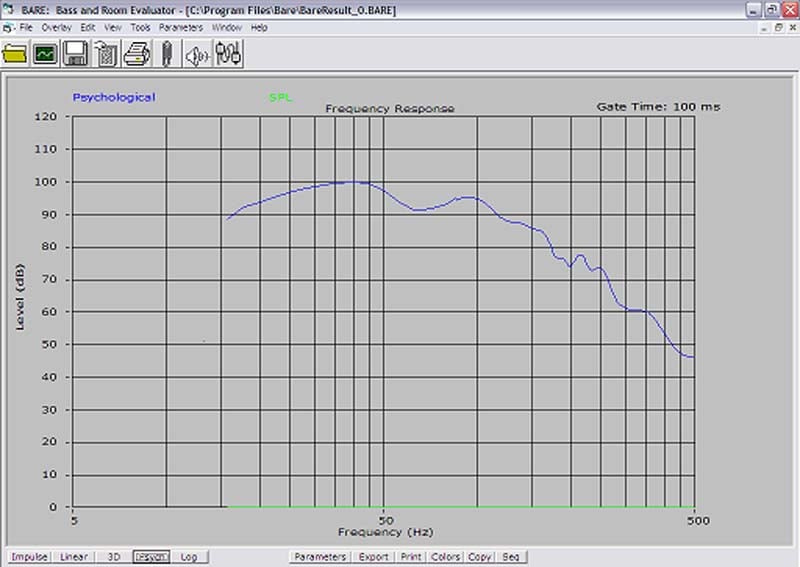Click the speaker sound icon in toolbar
This screenshot has height=567, width=800.
(198, 54)
